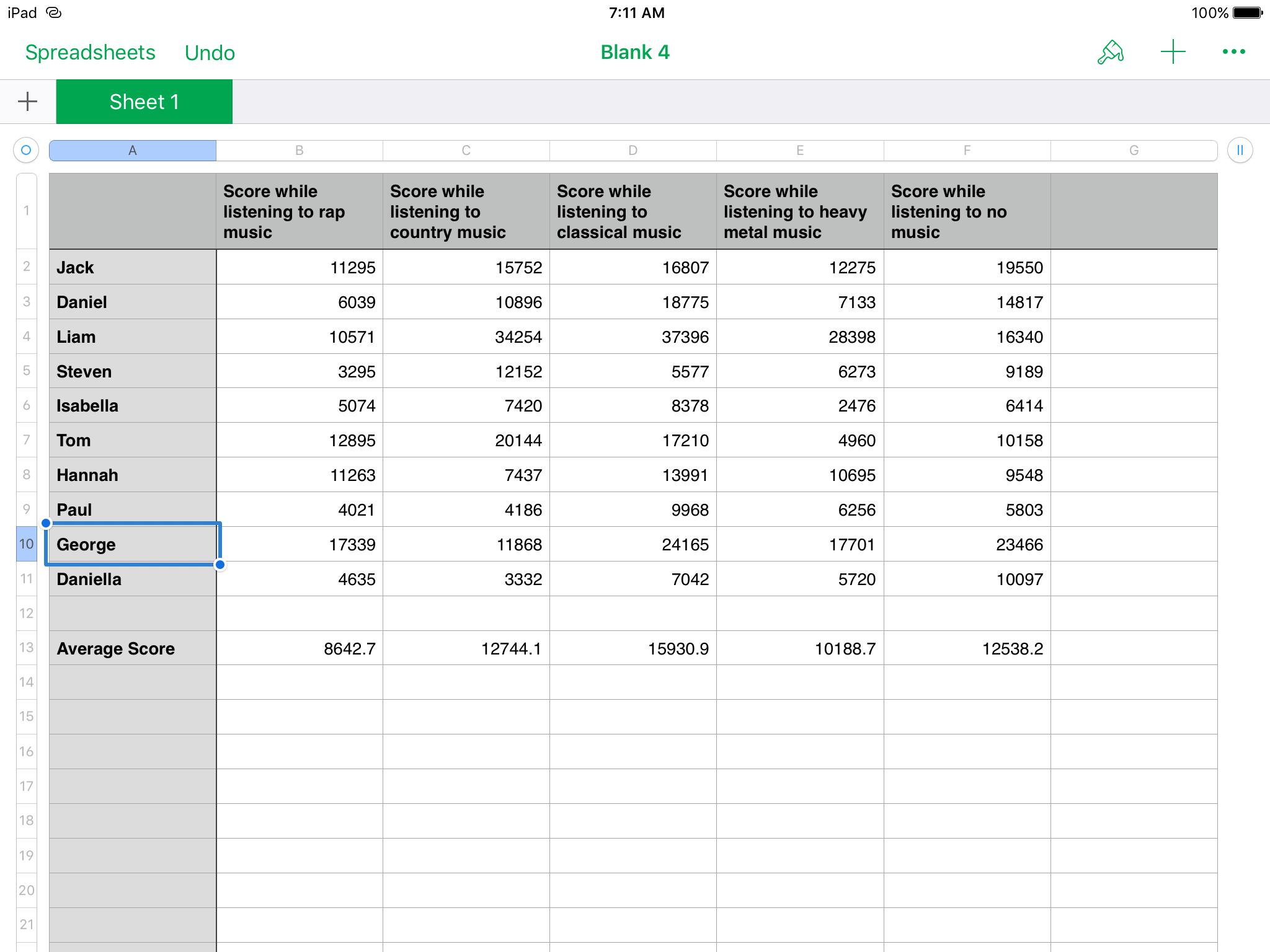This screenshot has width=1270, height=952.
Task: Select the George cell
Action: [132, 544]
